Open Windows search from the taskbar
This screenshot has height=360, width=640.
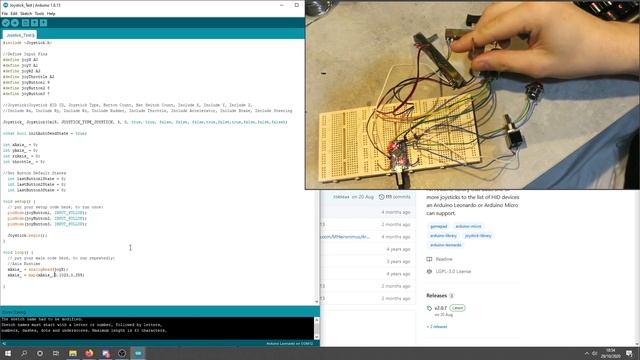[24, 353]
